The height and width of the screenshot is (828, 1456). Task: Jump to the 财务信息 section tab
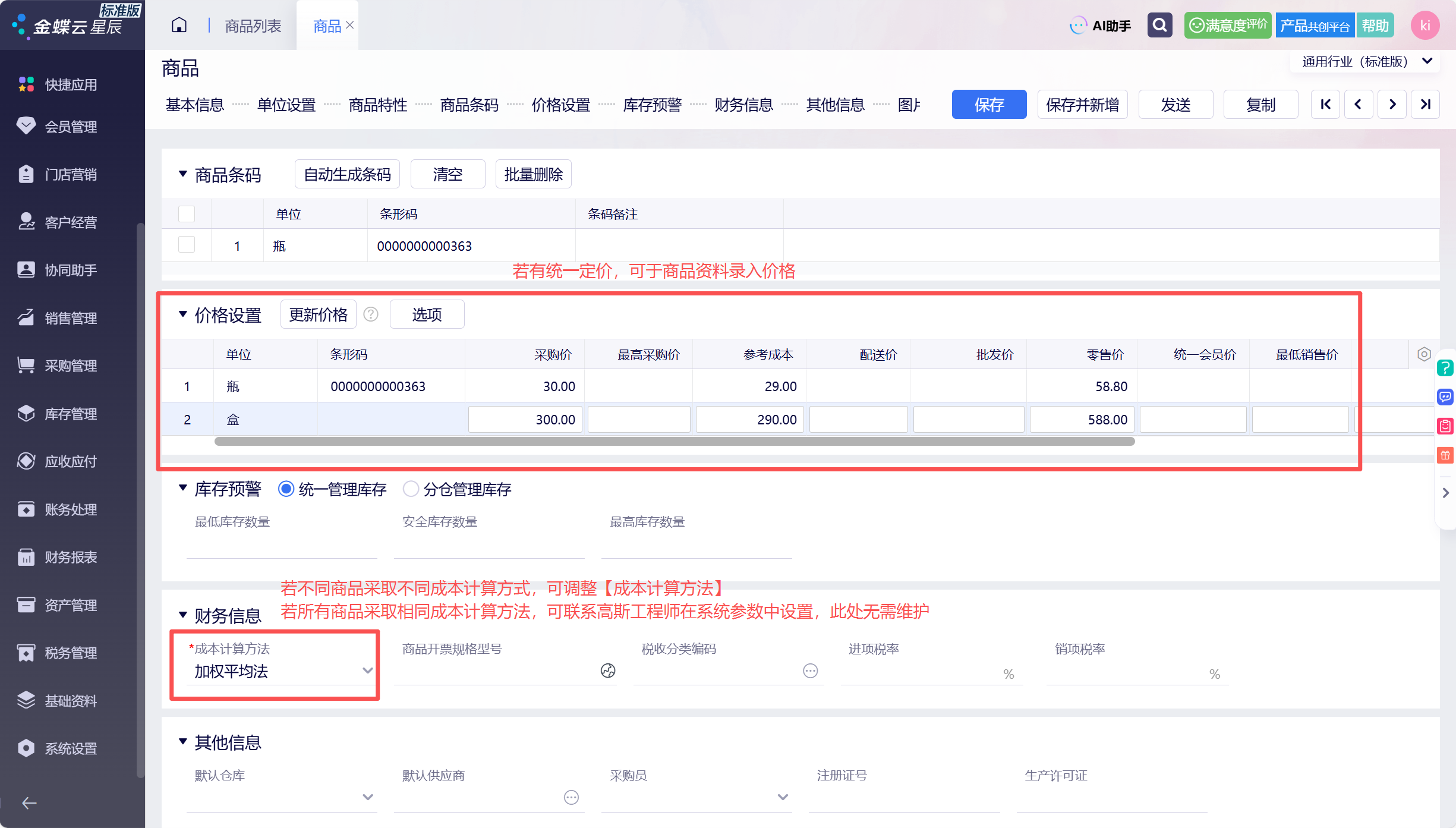[x=743, y=105]
